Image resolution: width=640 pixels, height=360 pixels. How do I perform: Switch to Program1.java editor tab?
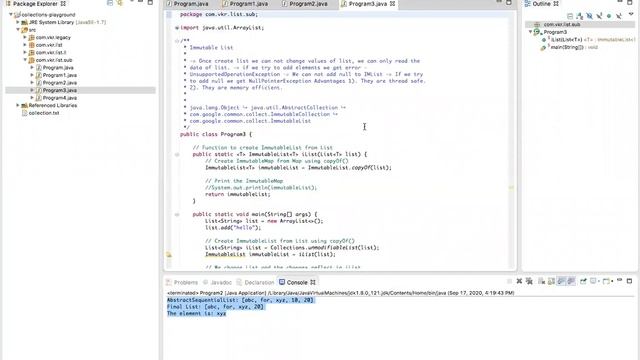245,4
